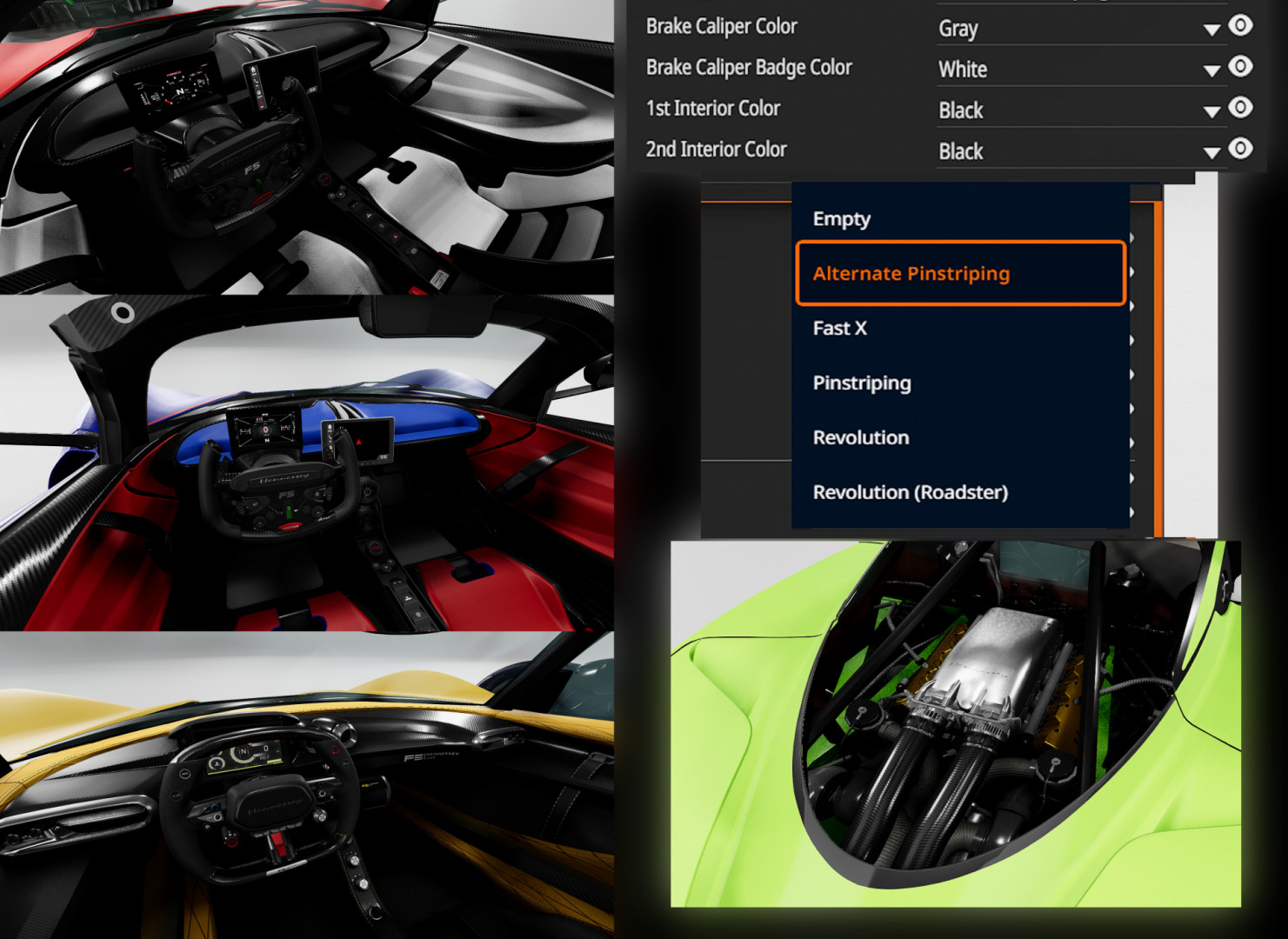Toggle the eye icon for 1st Interior Color
Screen dimensions: 1288x939
pos(1240,108)
